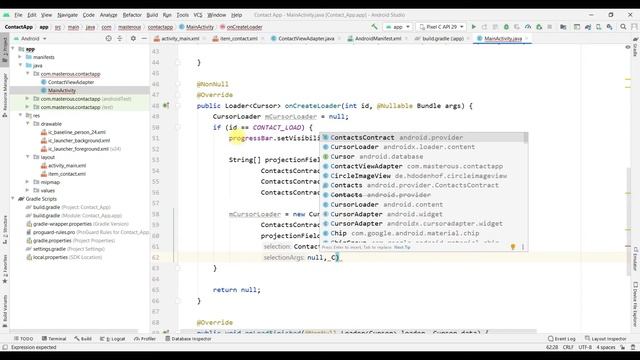Open the Build Variants side tab
Screen dimensions: 640x360
4,311
